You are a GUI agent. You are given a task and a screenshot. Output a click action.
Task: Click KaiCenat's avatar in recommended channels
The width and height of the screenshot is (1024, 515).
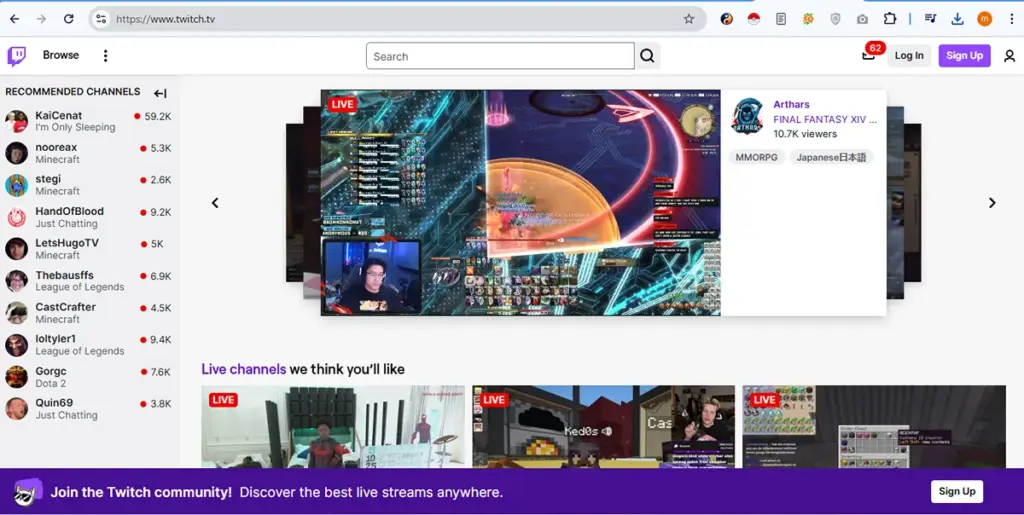(16, 121)
